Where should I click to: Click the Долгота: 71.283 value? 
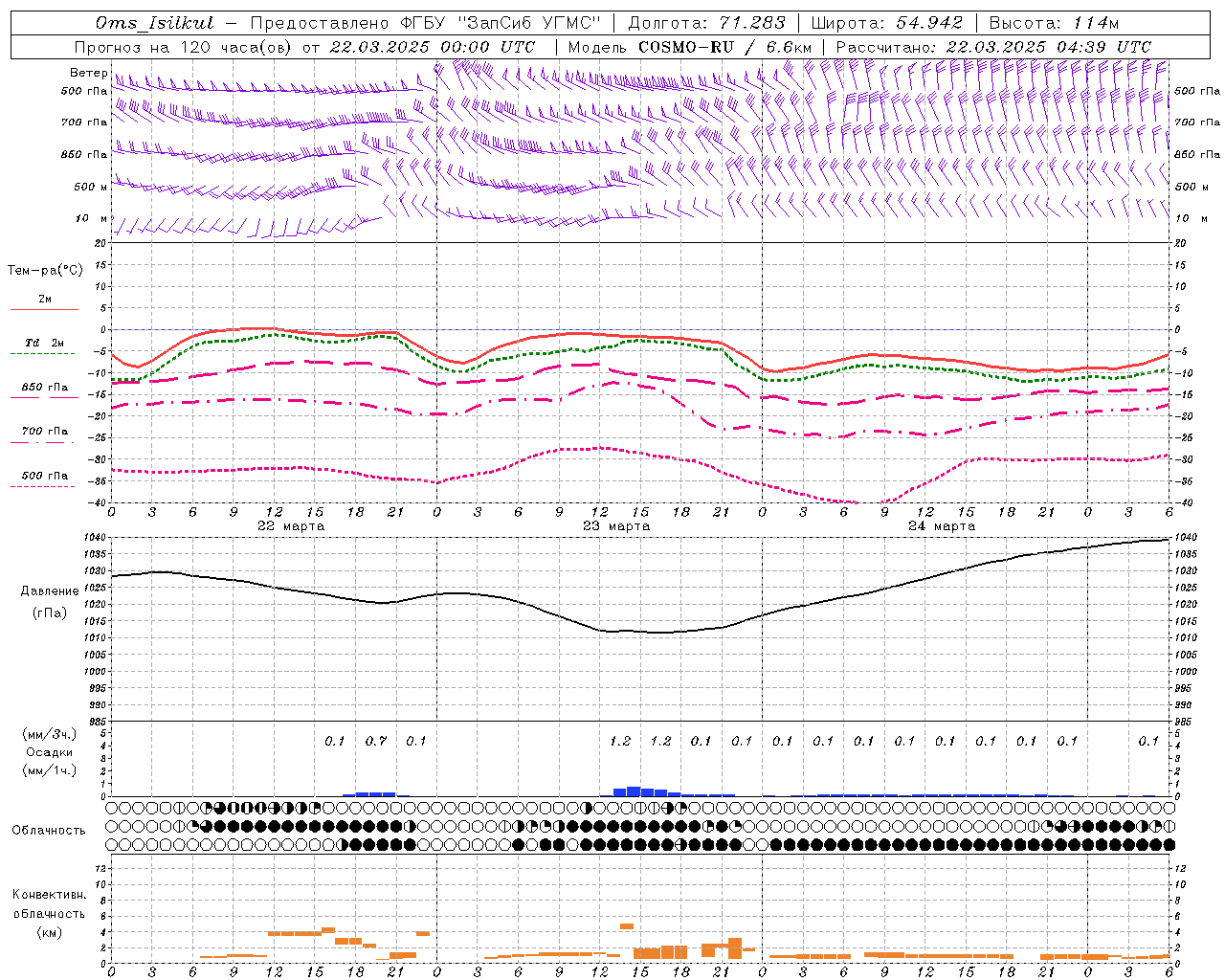706,23
